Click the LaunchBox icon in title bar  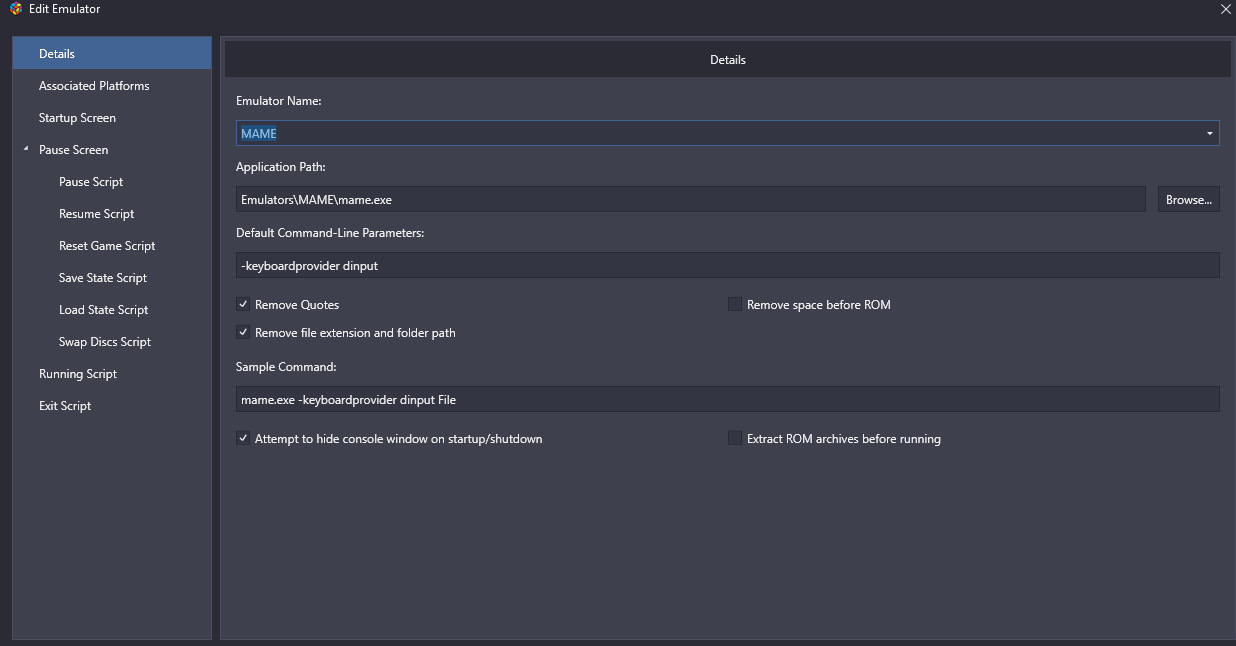(15, 9)
